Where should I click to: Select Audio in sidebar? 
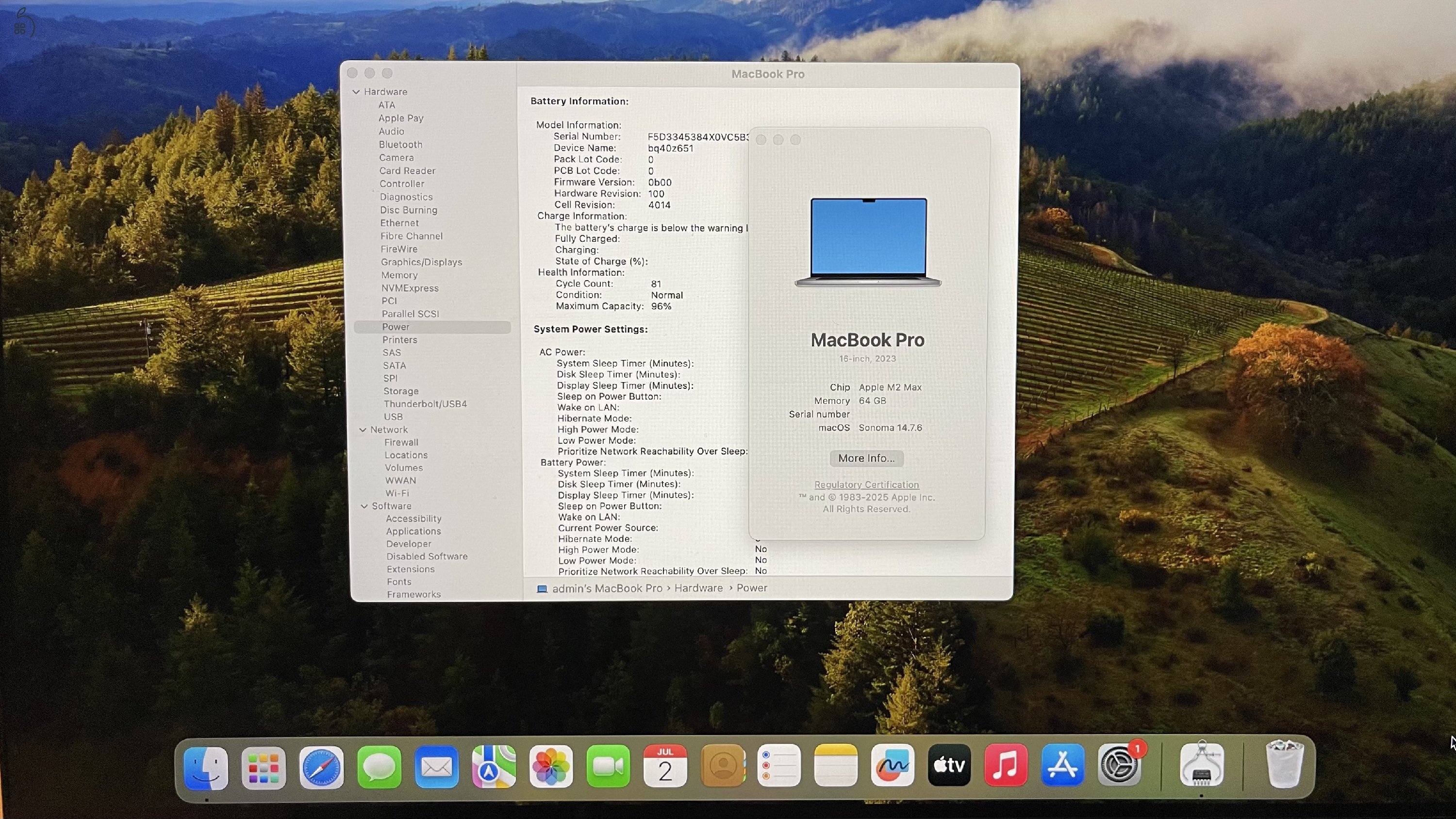tap(391, 131)
